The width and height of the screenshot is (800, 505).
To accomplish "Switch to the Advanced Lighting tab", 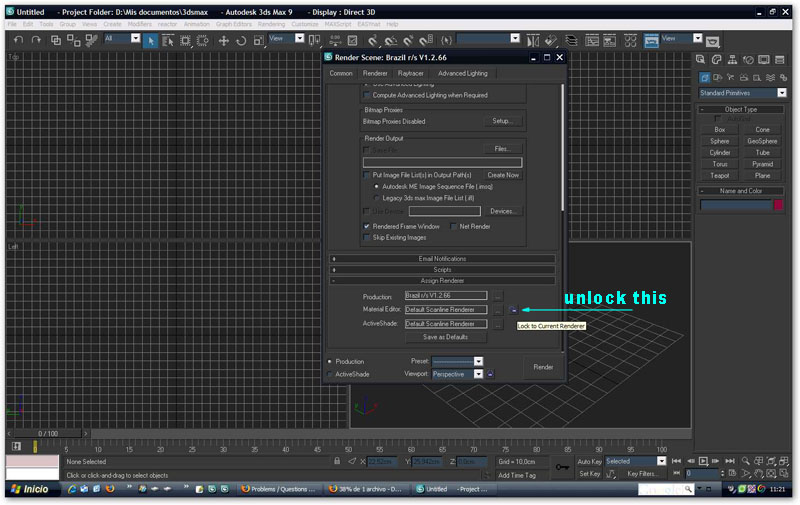I will pyautogui.click(x=463, y=73).
